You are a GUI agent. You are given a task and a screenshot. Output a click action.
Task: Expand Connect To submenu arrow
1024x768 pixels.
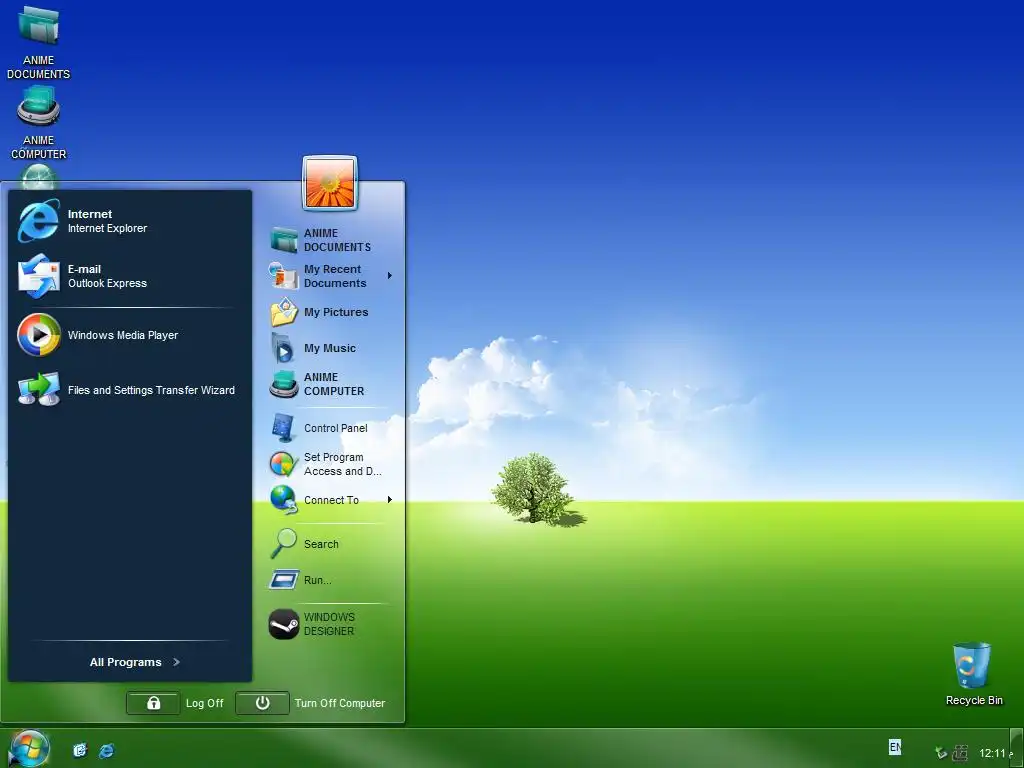(x=390, y=500)
